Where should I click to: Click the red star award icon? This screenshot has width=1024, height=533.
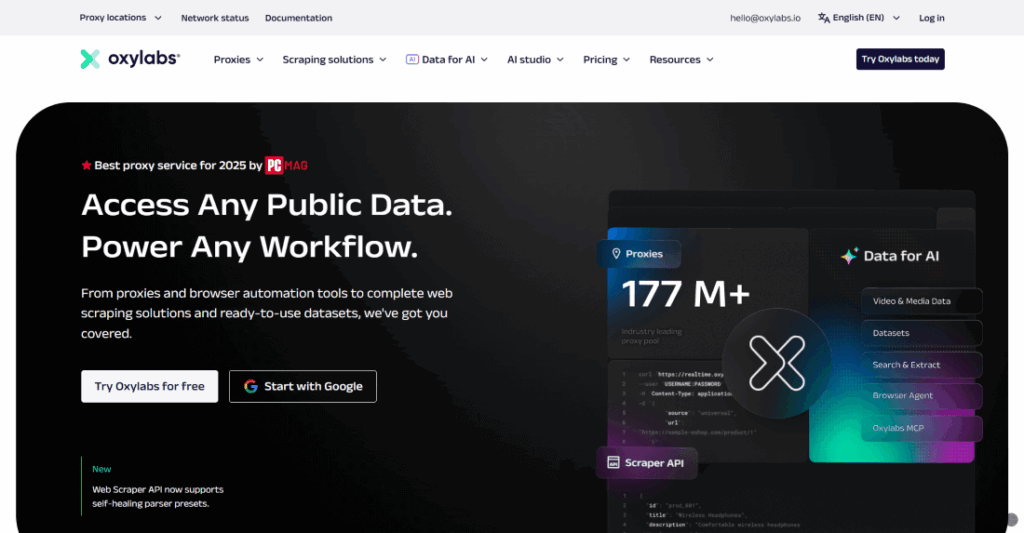click(x=86, y=165)
